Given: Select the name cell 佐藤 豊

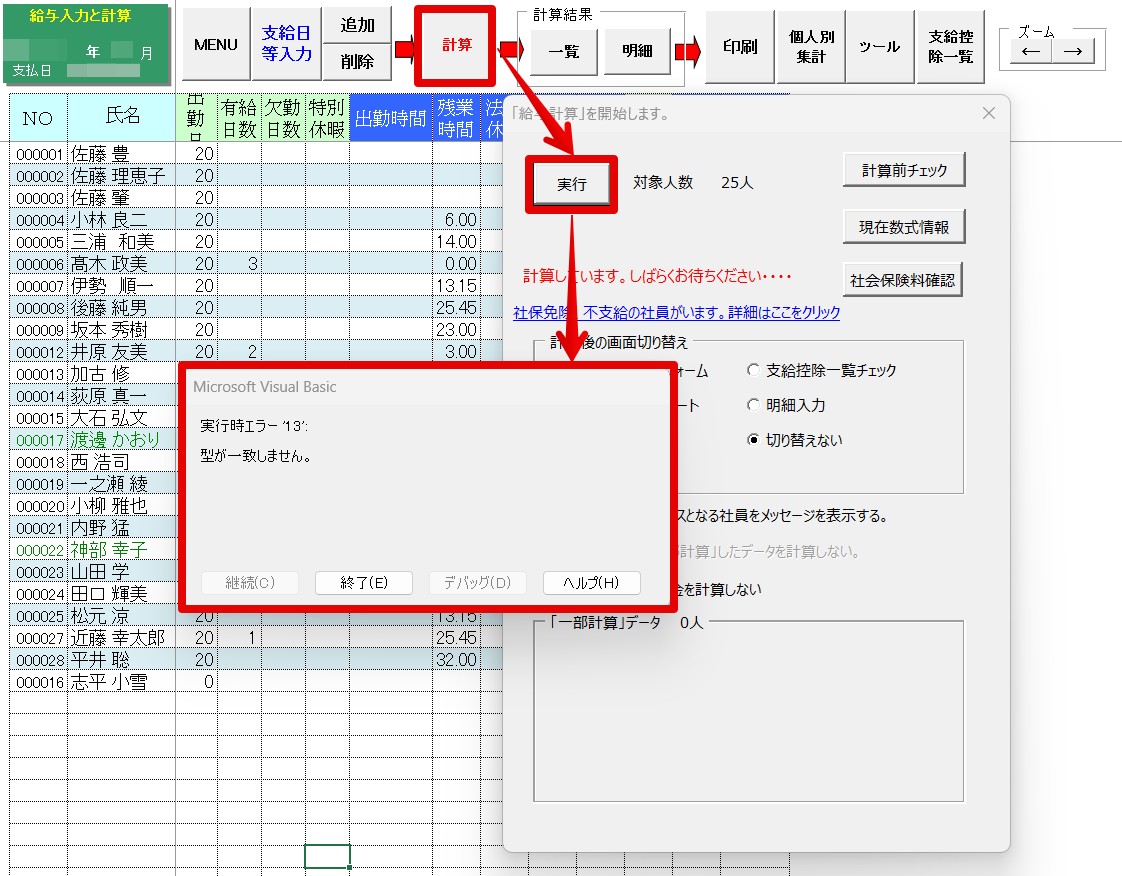Looking at the screenshot, I should [122, 154].
